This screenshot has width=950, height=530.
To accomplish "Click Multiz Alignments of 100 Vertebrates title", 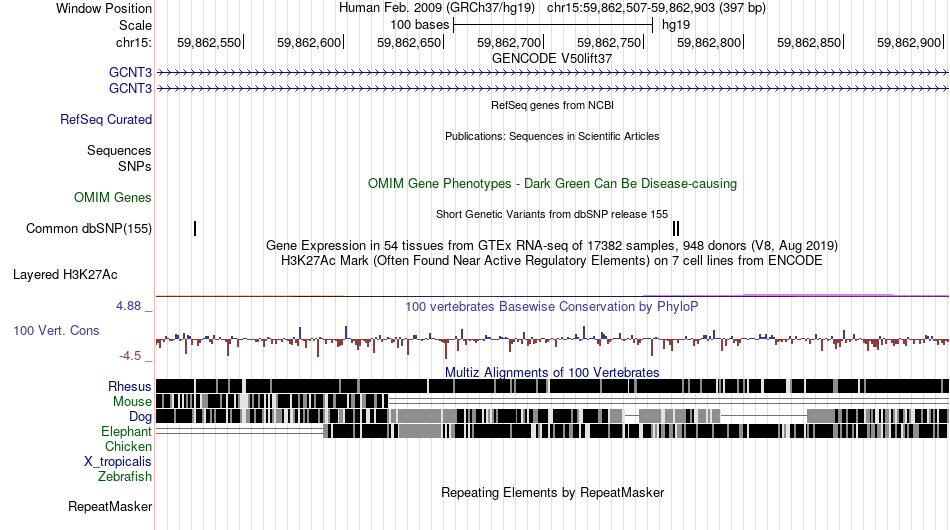I will 552,373.
